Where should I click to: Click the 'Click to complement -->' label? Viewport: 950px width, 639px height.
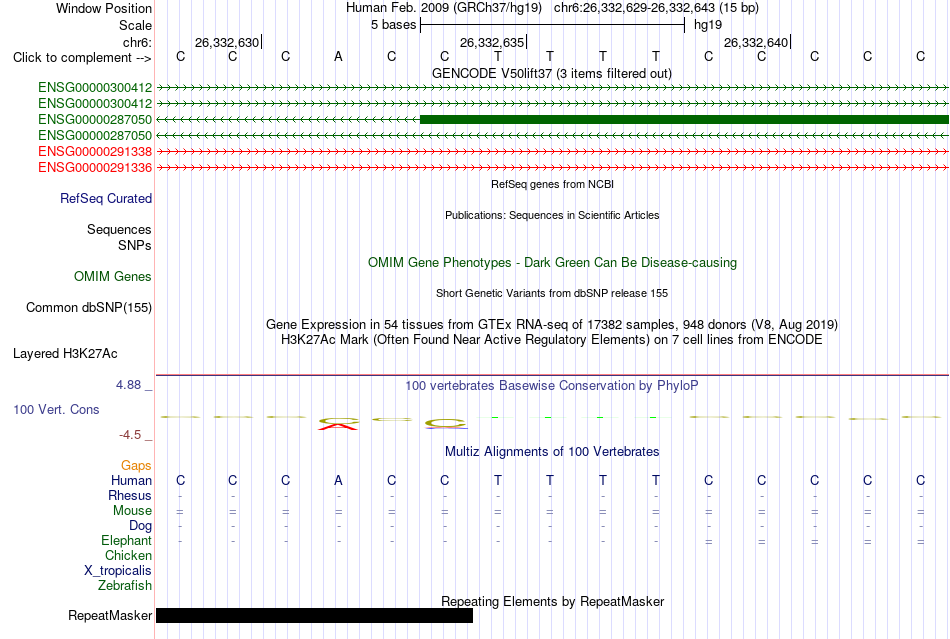82,58
